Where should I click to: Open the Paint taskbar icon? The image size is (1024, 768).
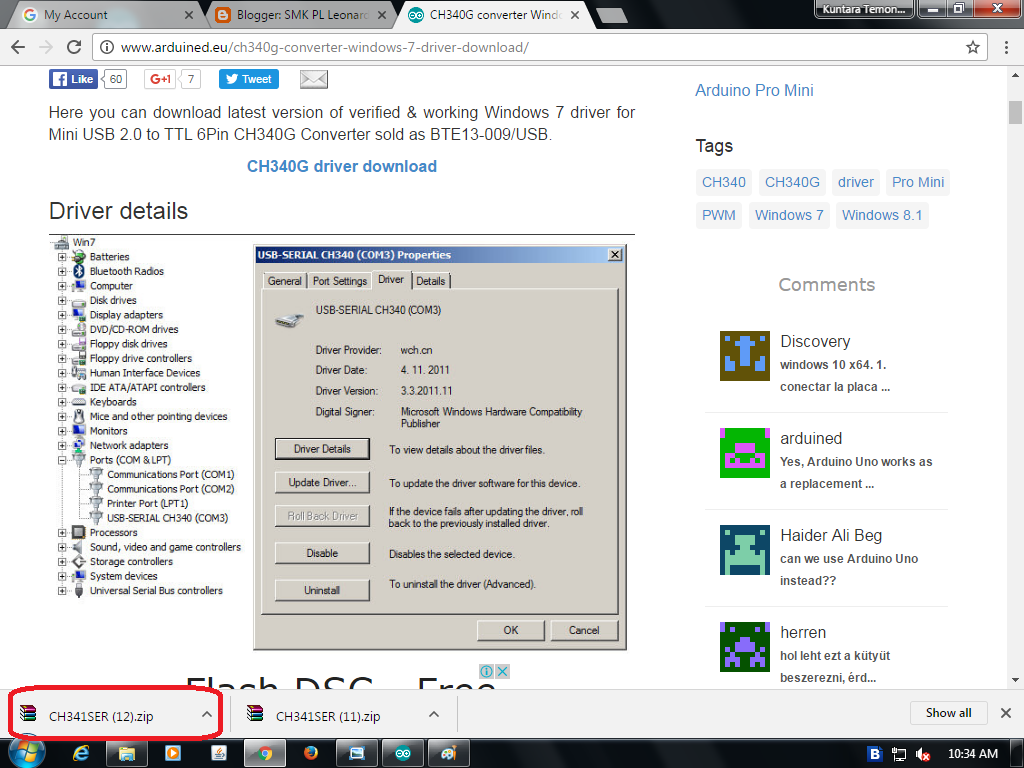click(x=449, y=754)
